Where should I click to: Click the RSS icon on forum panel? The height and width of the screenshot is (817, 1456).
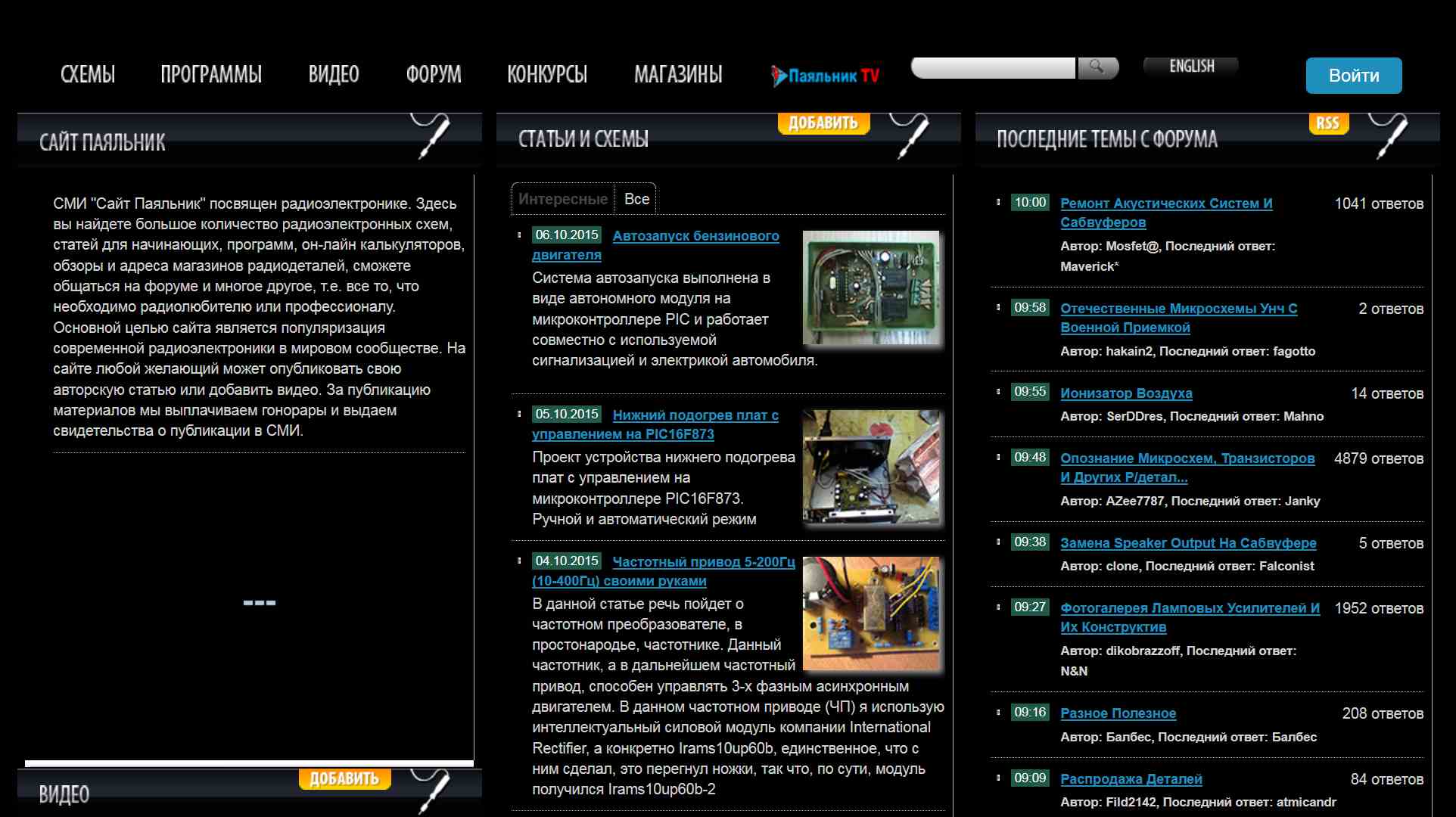pos(1330,123)
